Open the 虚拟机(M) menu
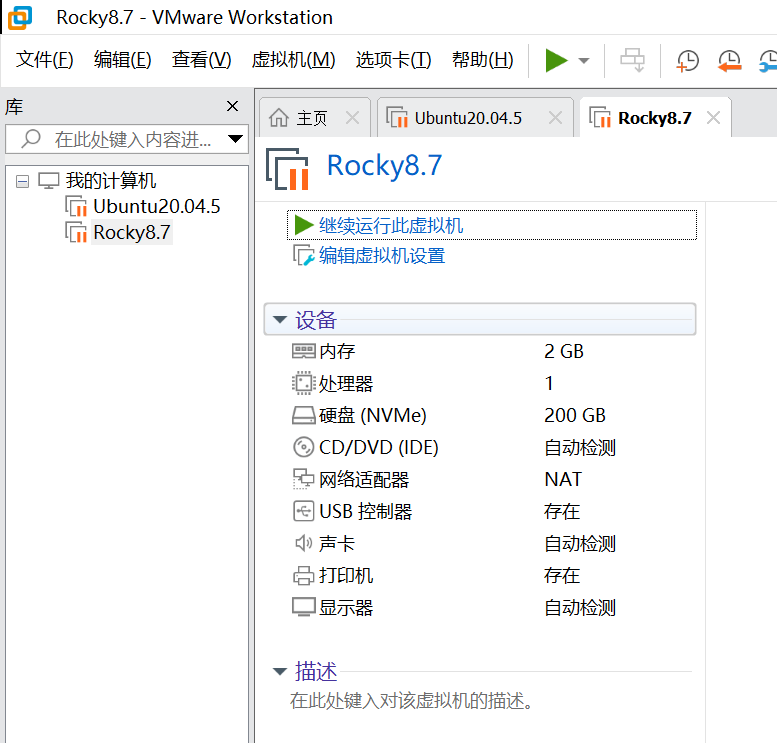This screenshot has height=743, width=777. pyautogui.click(x=293, y=60)
